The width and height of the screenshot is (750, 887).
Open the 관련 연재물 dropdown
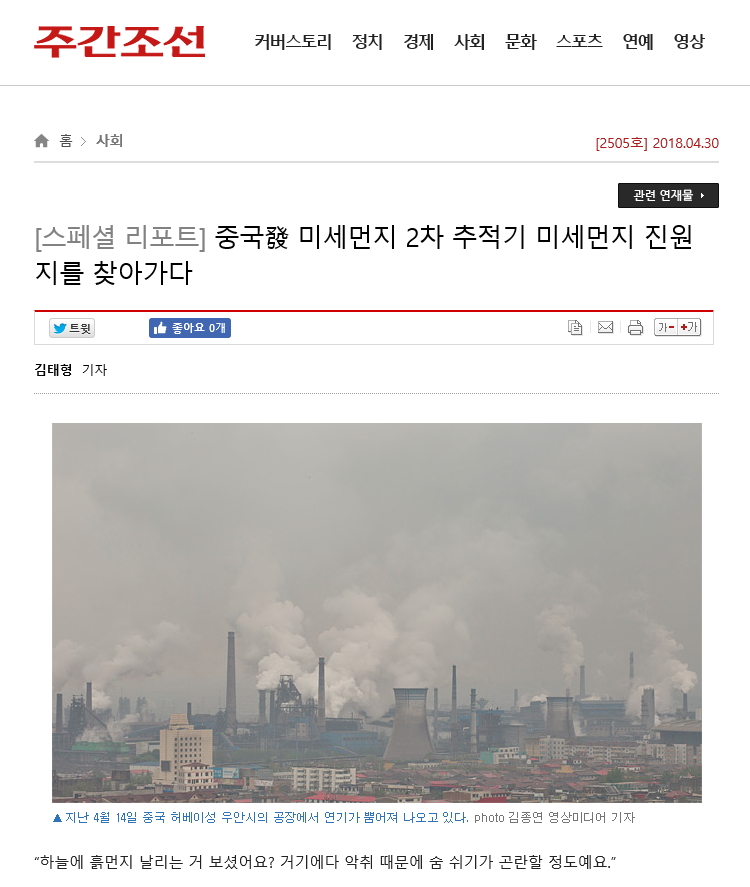point(668,195)
